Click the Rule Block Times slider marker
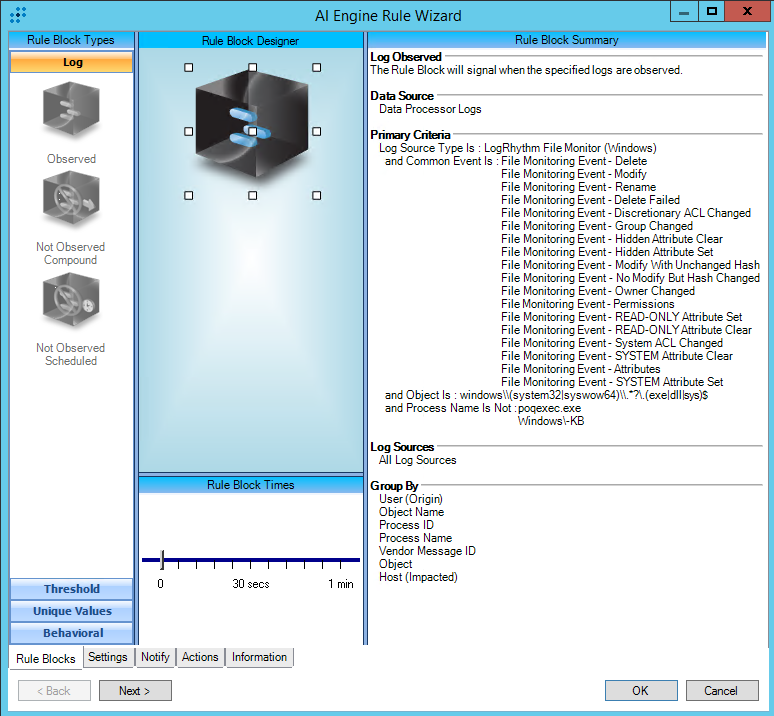 coord(162,560)
